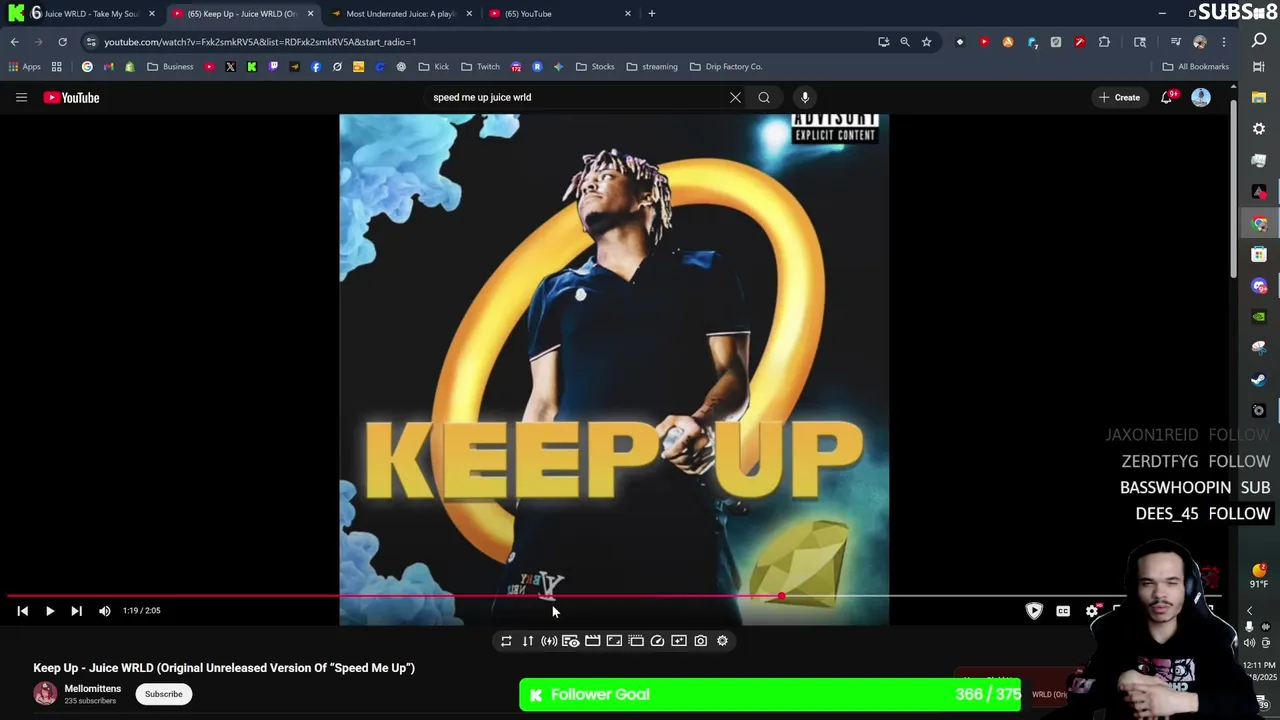
Task: Open File Explorer from the taskbar
Action: click(x=1259, y=97)
